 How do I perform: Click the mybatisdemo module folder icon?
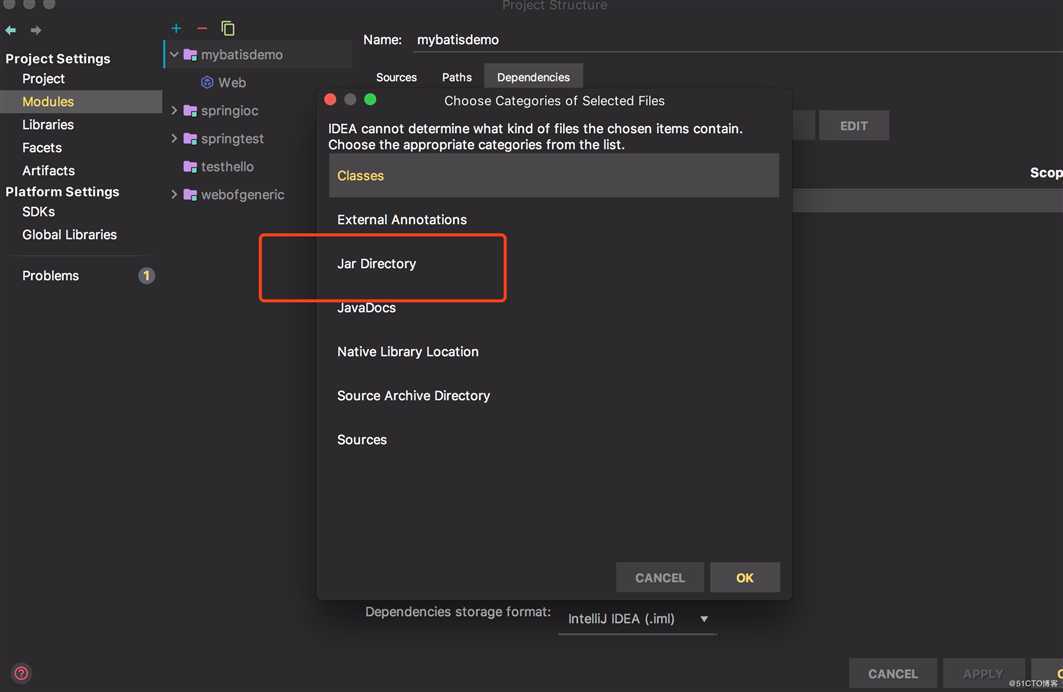(x=190, y=54)
